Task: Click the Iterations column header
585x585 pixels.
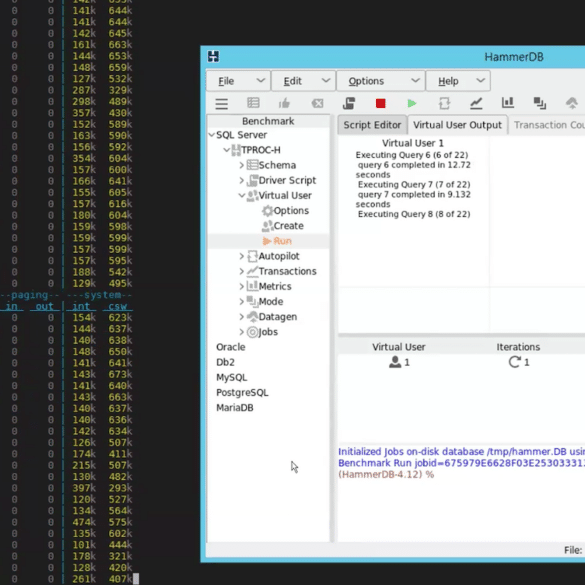Action: tap(518, 347)
